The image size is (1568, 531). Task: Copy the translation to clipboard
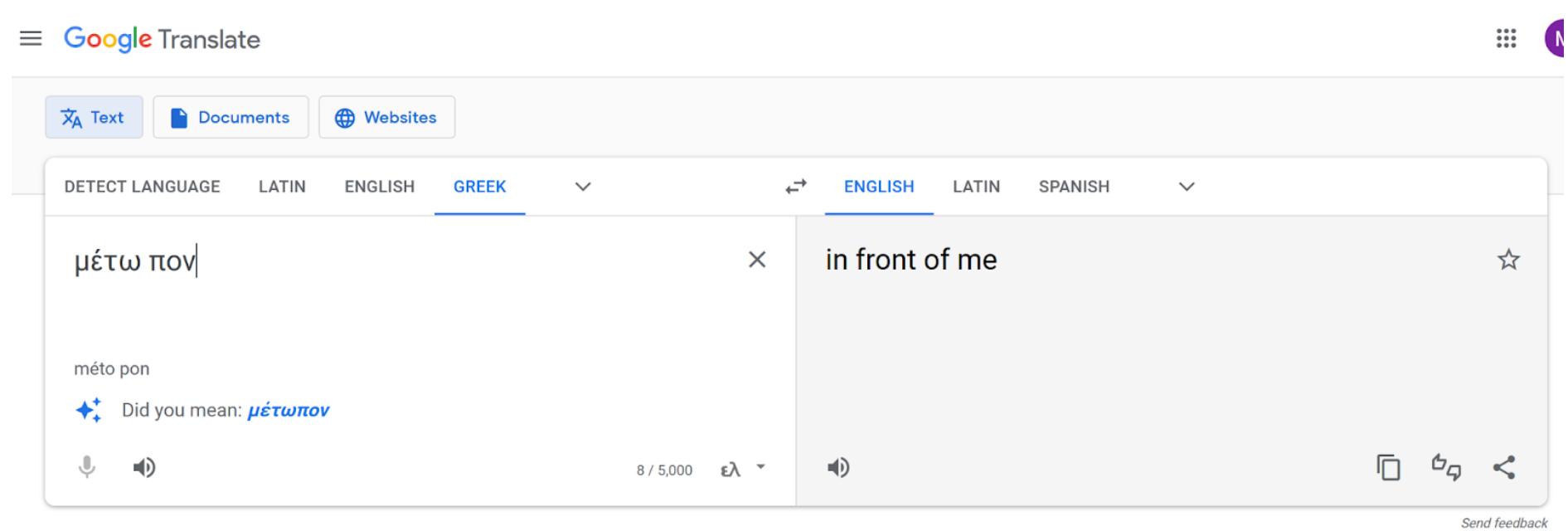pos(1388,468)
